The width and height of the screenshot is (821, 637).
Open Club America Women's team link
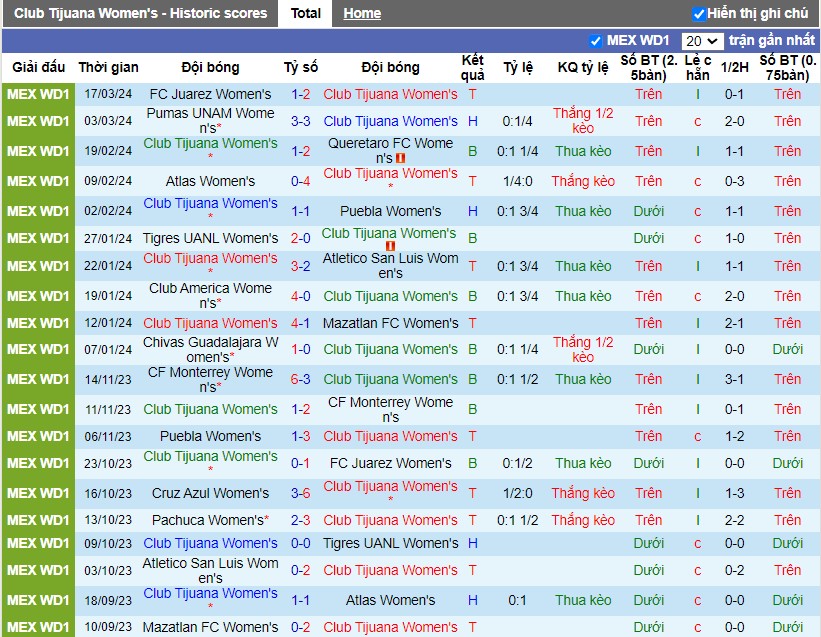210,295
